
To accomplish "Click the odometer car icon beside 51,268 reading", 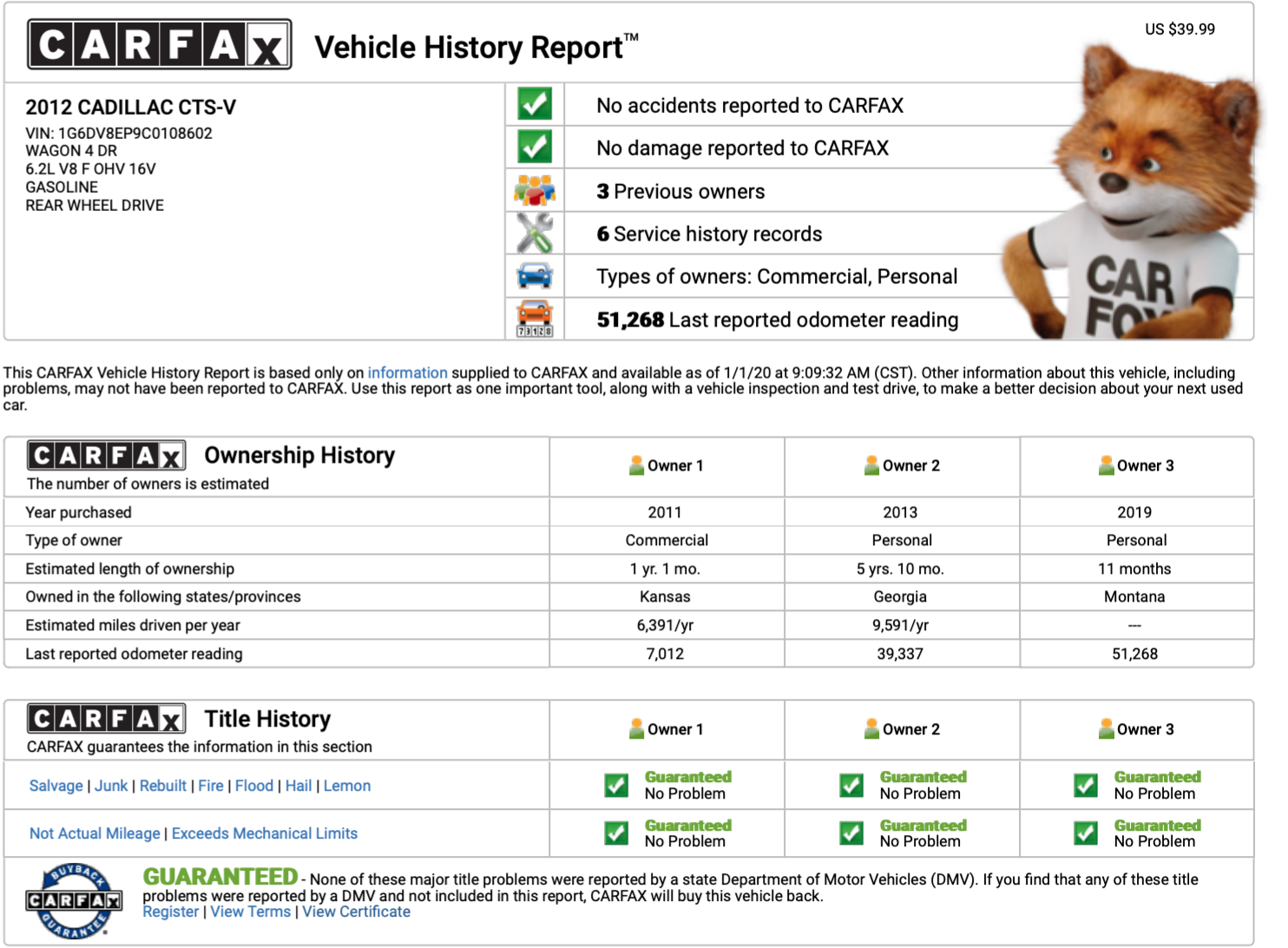I will [x=535, y=319].
